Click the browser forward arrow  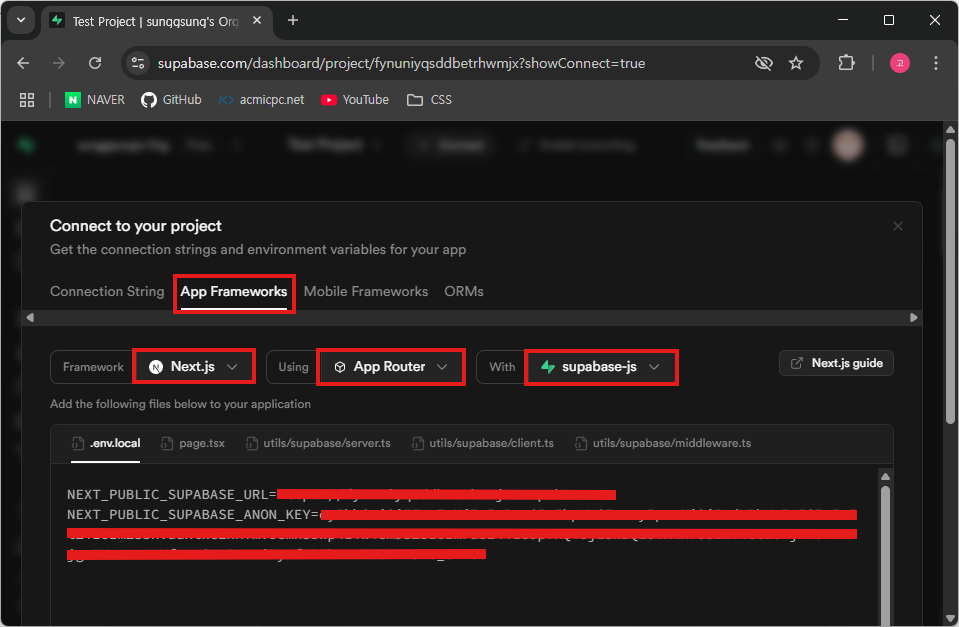pyautogui.click(x=59, y=63)
